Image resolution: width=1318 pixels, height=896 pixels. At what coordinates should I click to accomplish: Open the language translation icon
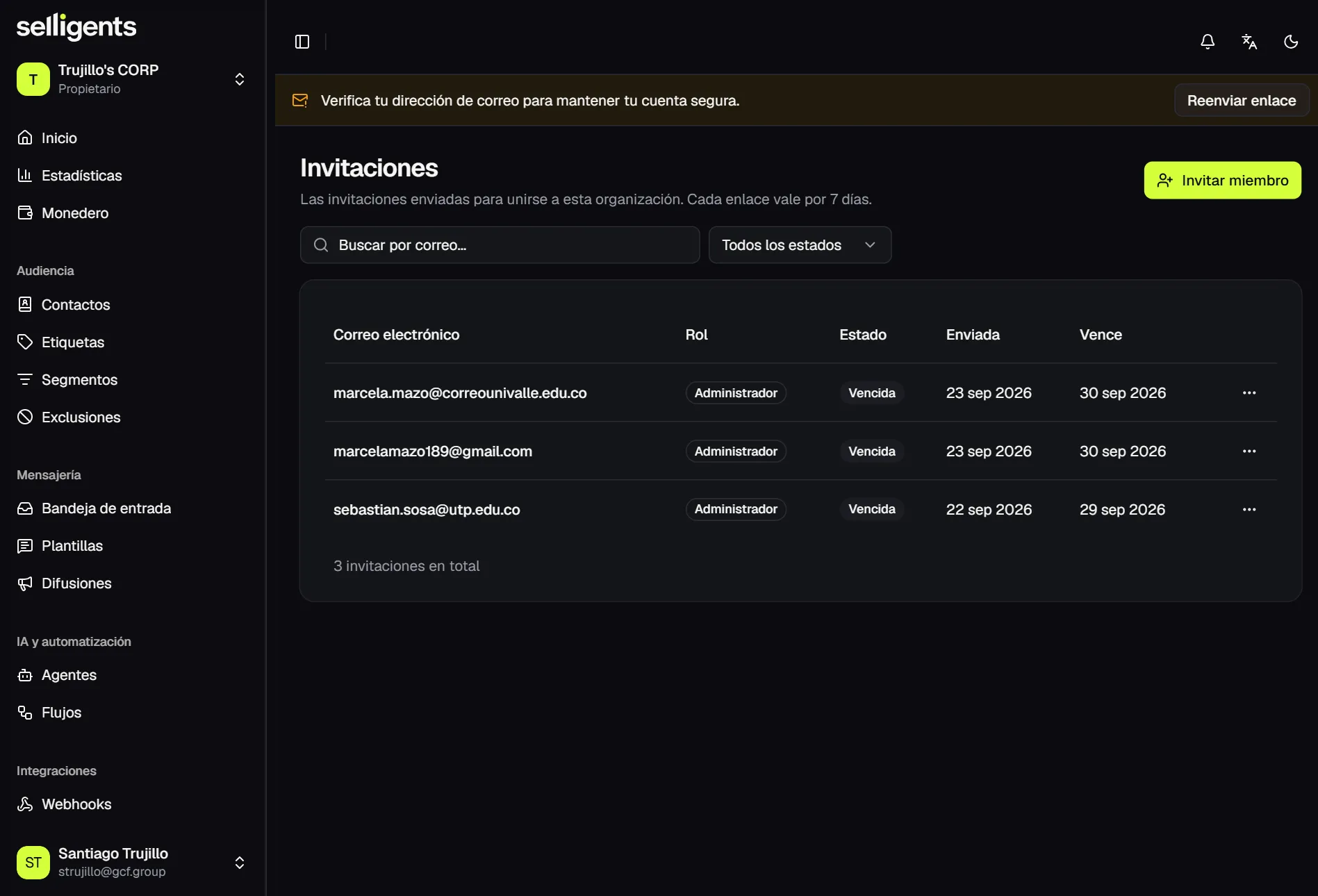click(1249, 42)
